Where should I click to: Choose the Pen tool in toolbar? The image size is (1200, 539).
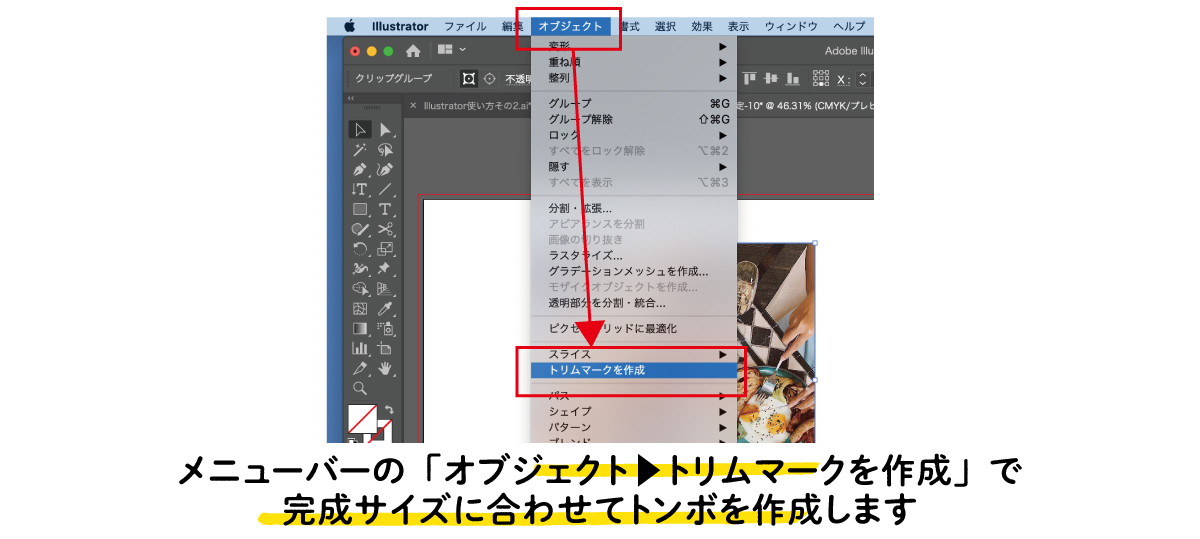[360, 170]
